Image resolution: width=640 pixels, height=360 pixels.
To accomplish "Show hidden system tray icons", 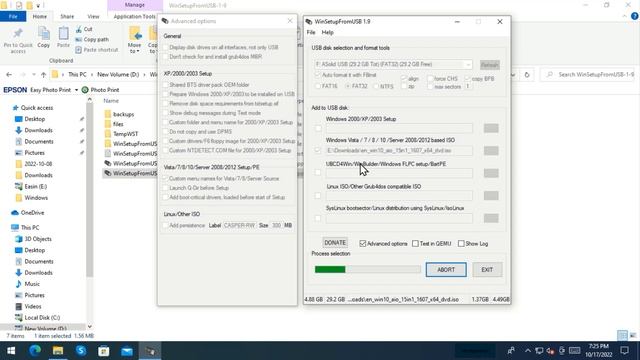I will coord(528,351).
